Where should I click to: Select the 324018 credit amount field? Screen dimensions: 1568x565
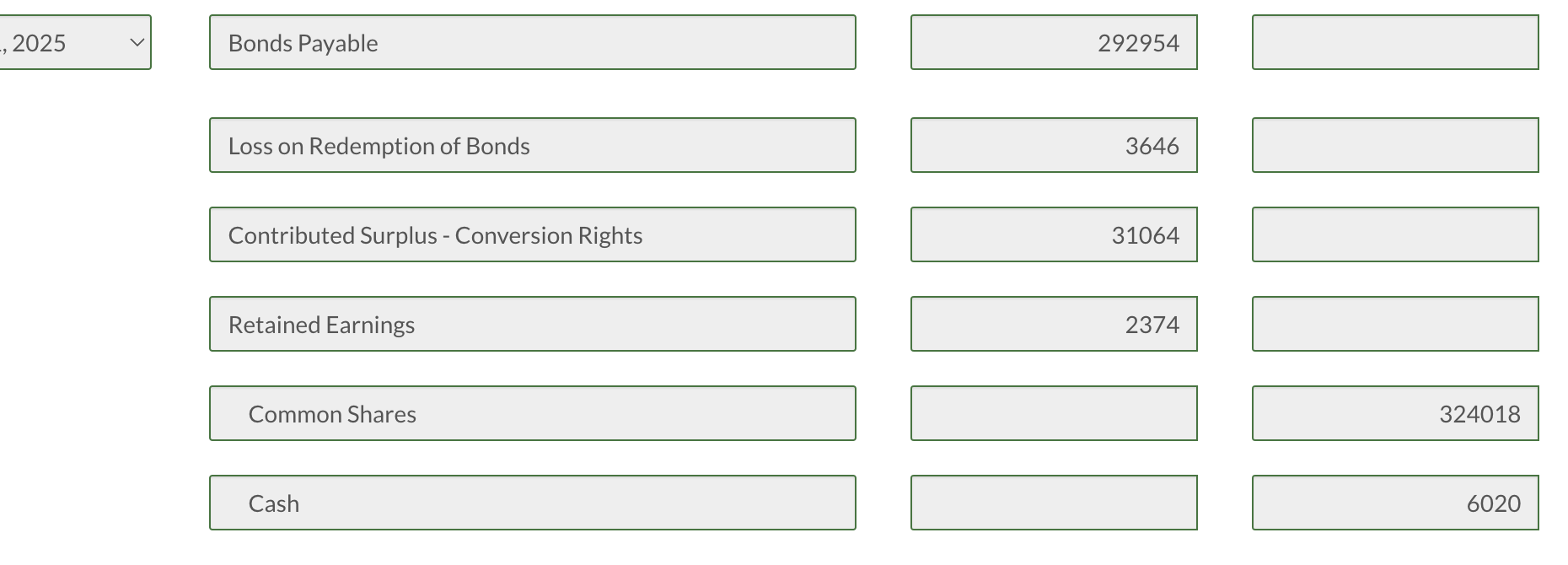1395,413
